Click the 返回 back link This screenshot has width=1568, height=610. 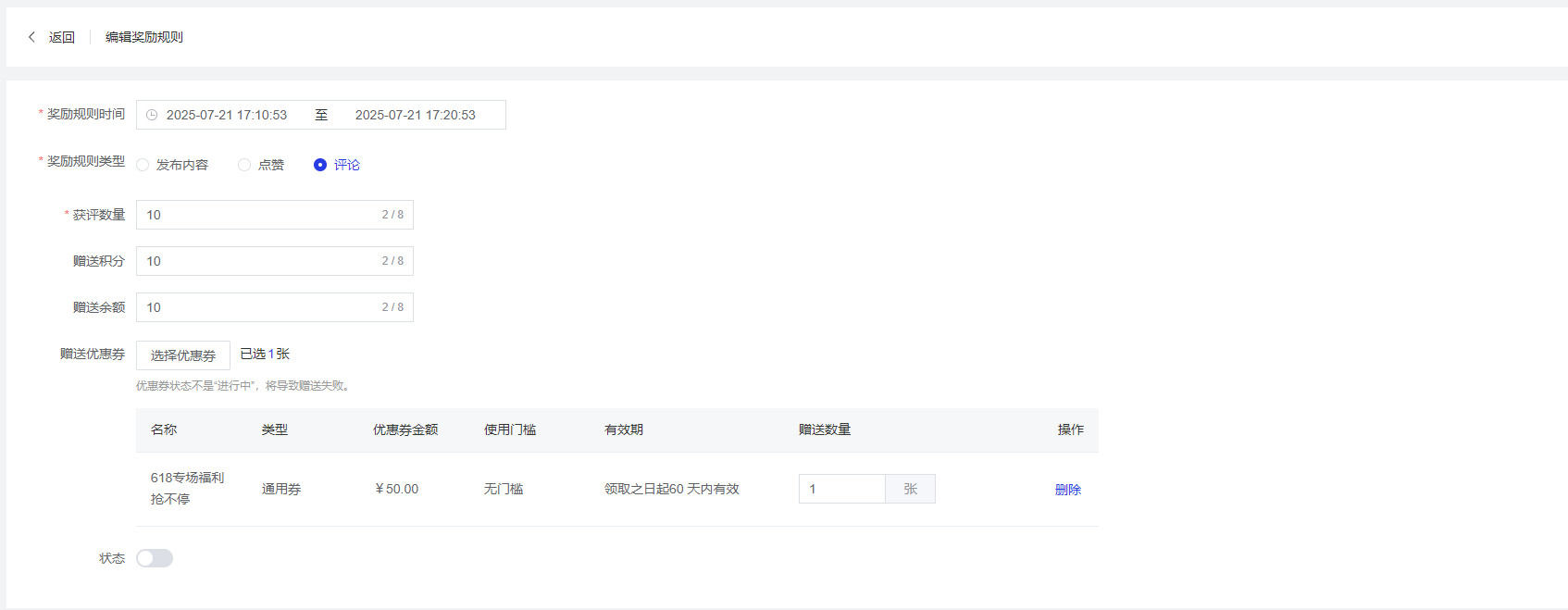(x=61, y=37)
